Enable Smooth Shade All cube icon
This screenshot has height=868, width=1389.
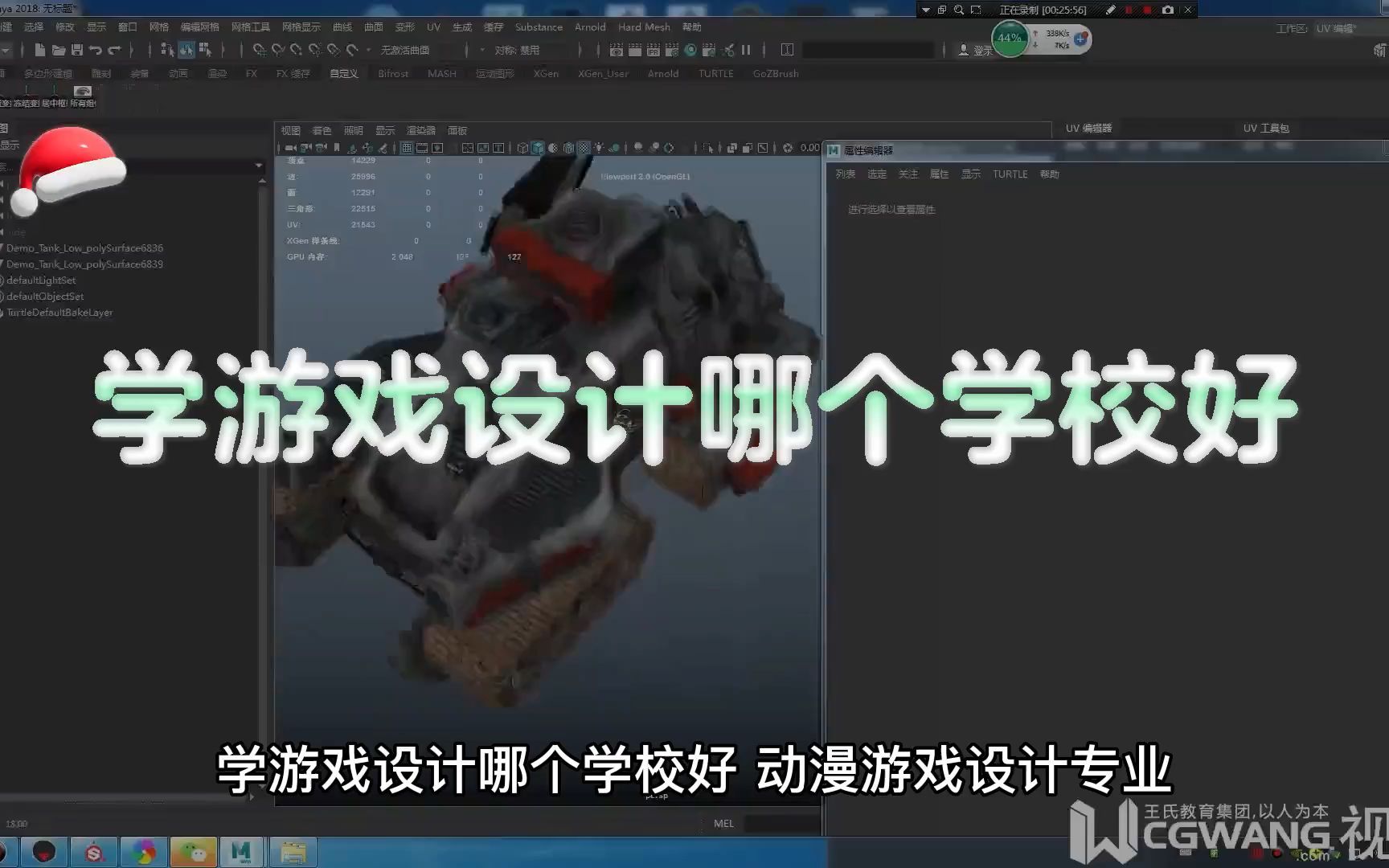pos(538,148)
